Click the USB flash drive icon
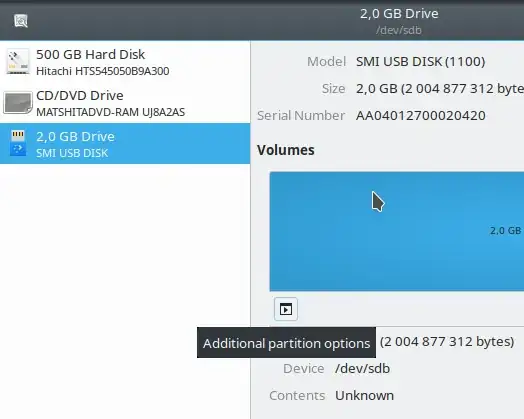The image size is (524, 419). (18, 143)
